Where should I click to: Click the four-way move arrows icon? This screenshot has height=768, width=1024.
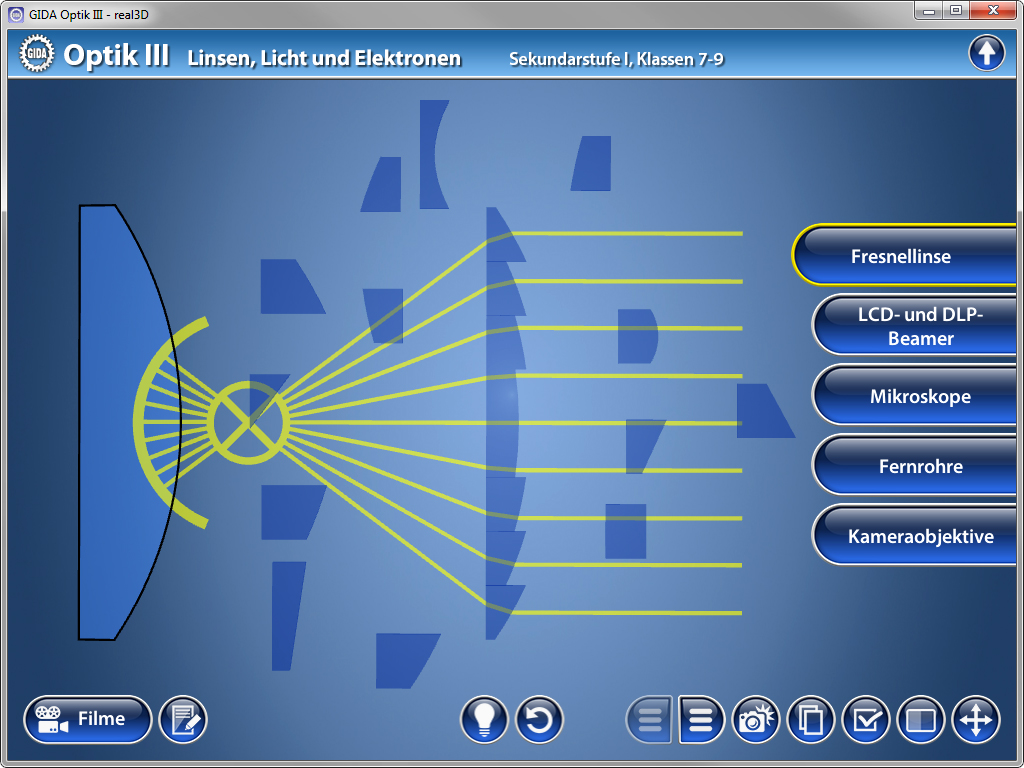coord(975,719)
